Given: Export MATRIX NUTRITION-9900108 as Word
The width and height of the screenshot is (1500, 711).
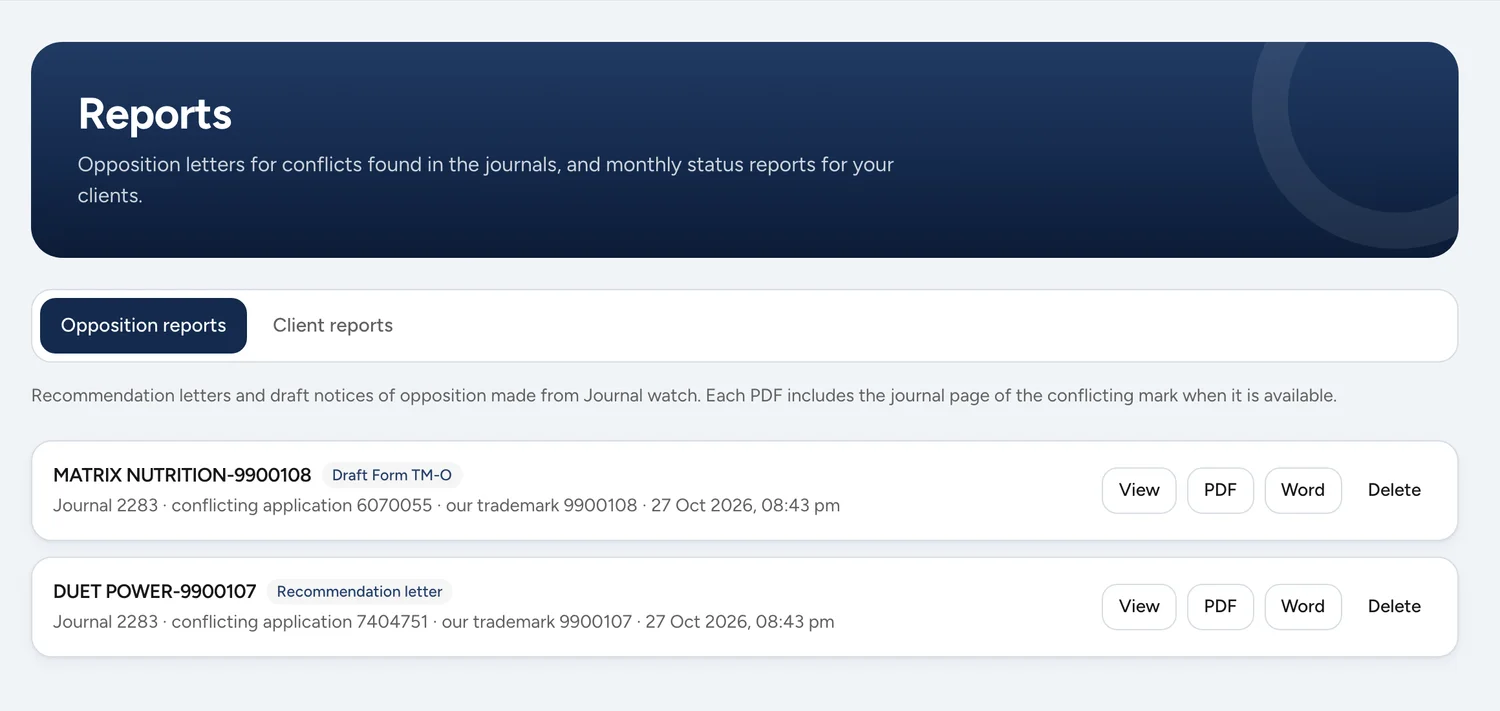Looking at the screenshot, I should tap(1303, 490).
